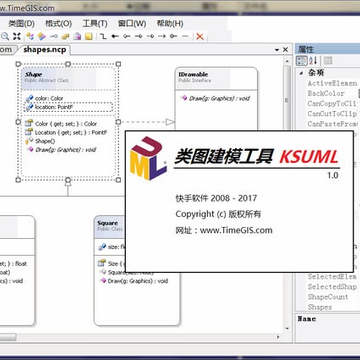Click the horizontal scrollbar right arrow

[279, 337]
